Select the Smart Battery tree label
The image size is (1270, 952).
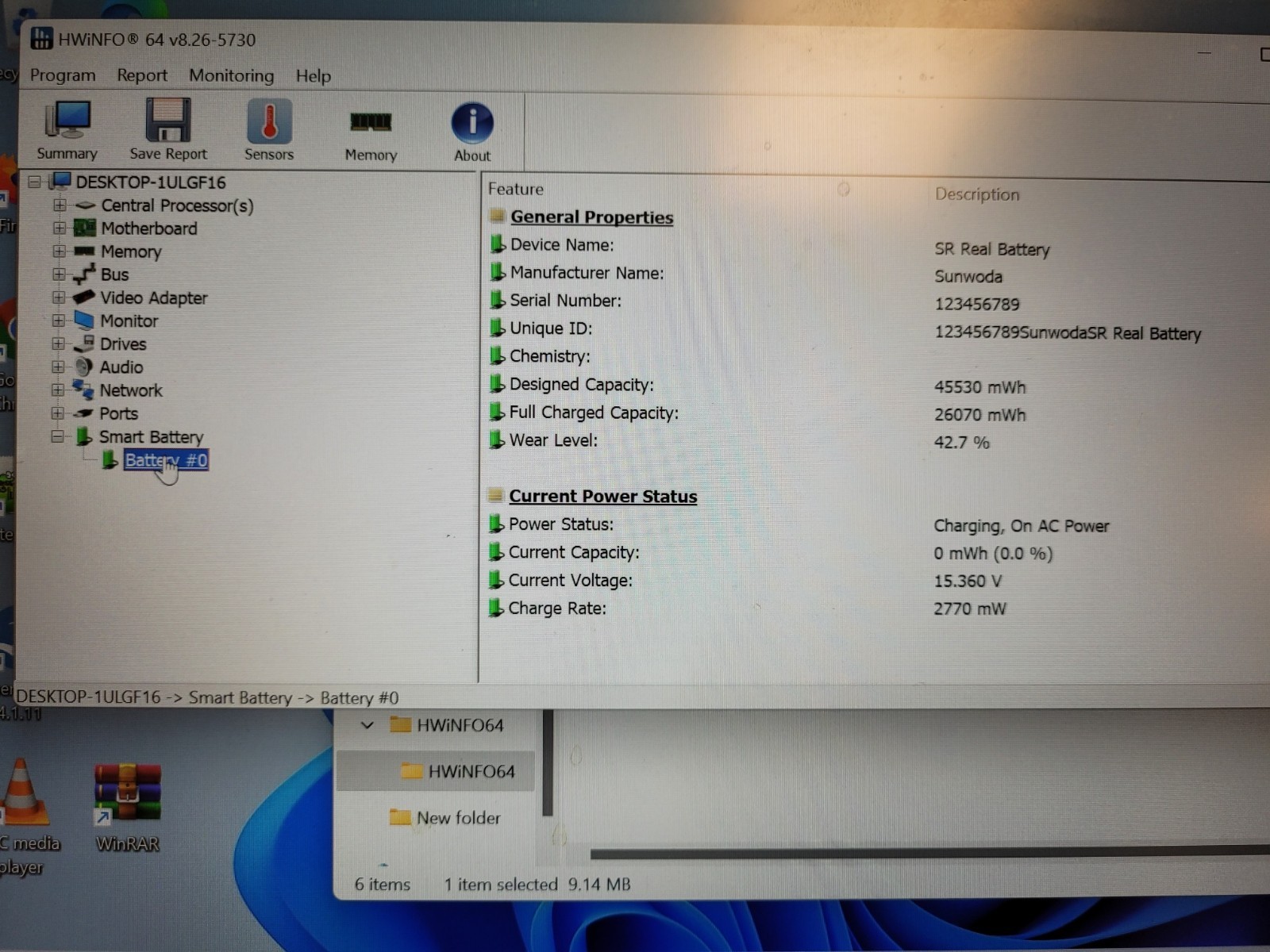click(151, 437)
